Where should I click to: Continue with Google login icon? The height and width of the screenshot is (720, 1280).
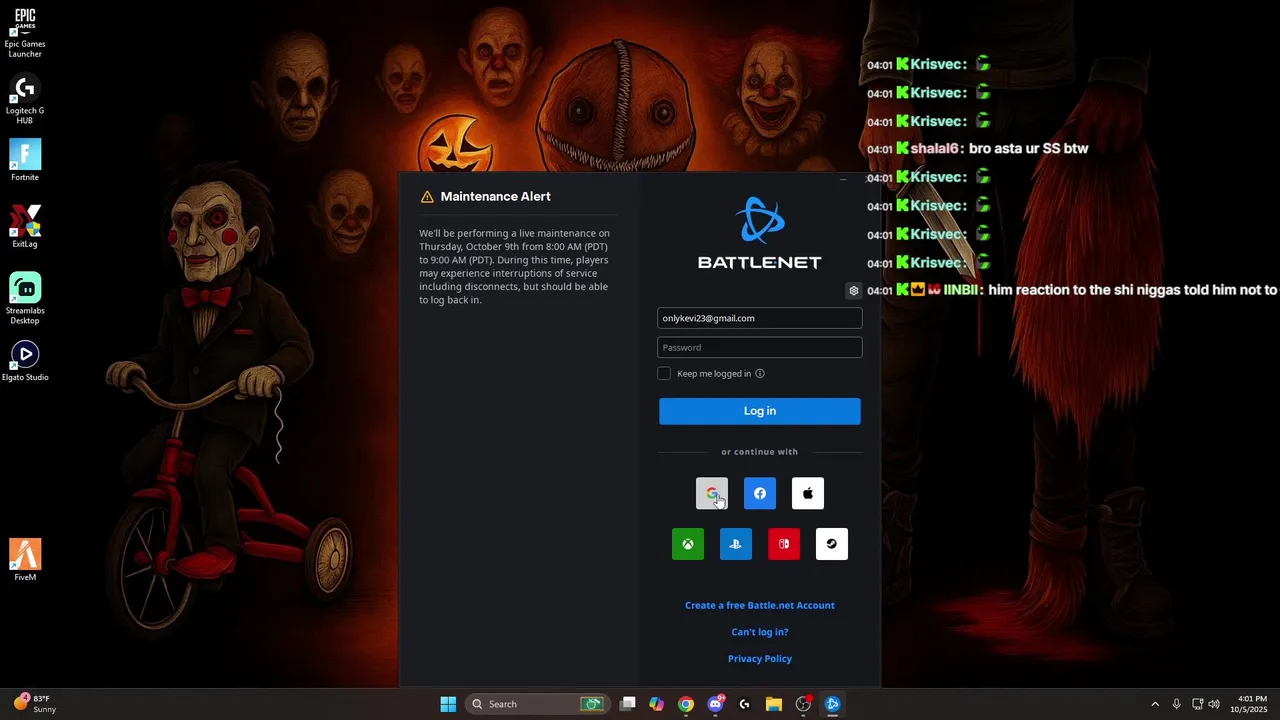pos(712,493)
